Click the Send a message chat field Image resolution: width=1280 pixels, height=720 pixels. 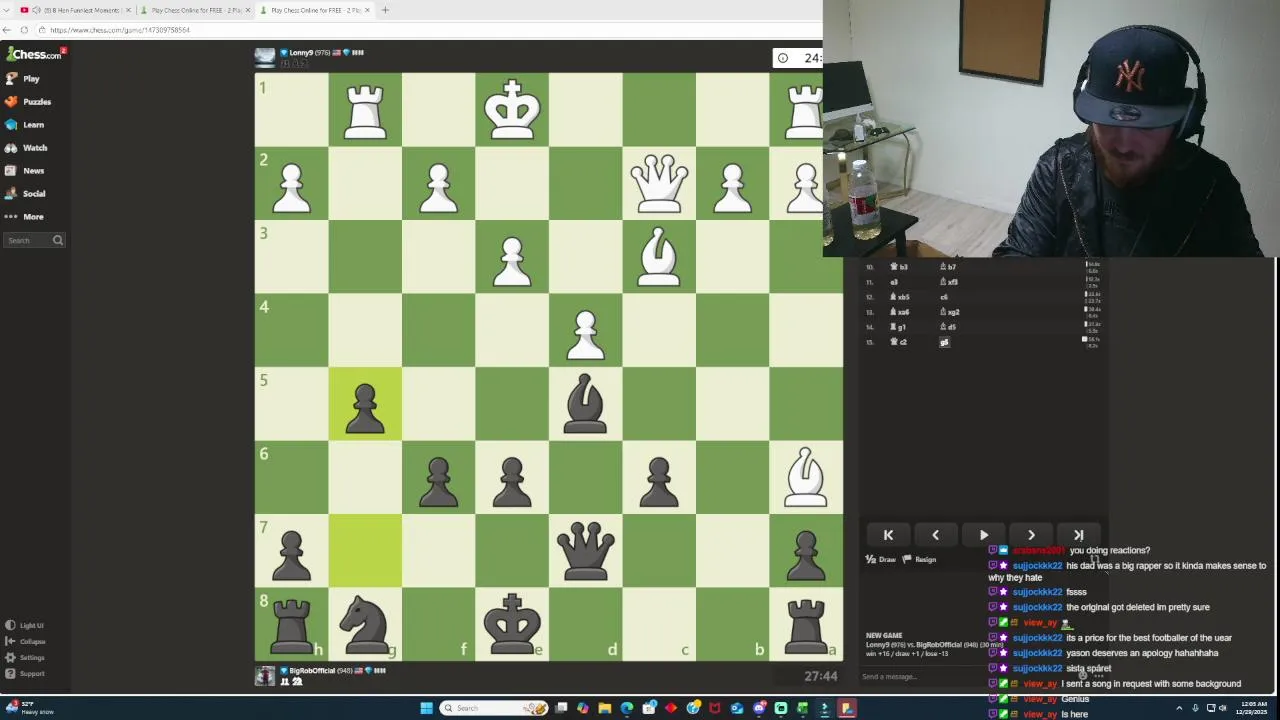coord(920,677)
